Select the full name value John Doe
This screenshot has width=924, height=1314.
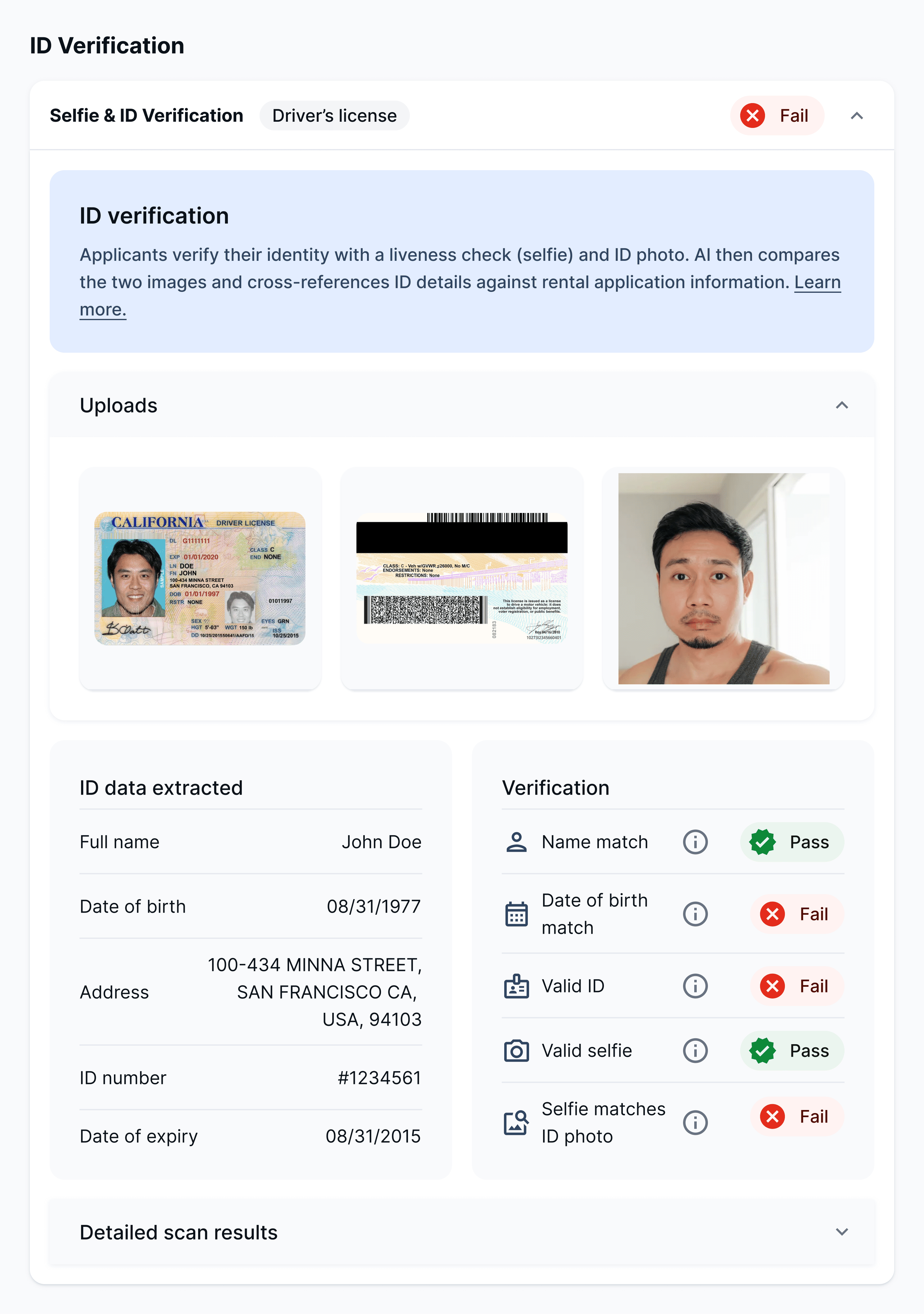[382, 842]
